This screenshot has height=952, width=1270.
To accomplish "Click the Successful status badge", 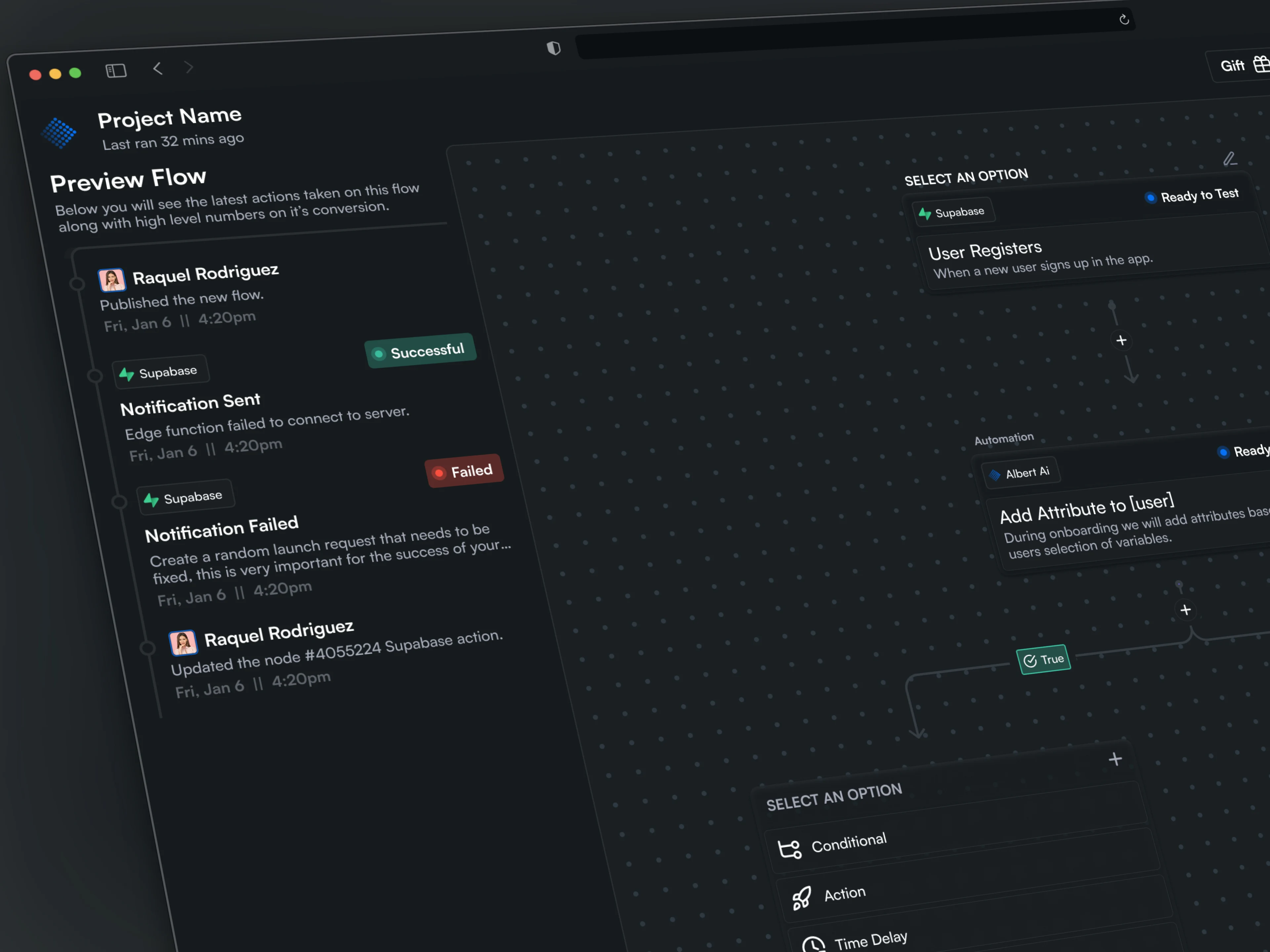I will point(420,350).
